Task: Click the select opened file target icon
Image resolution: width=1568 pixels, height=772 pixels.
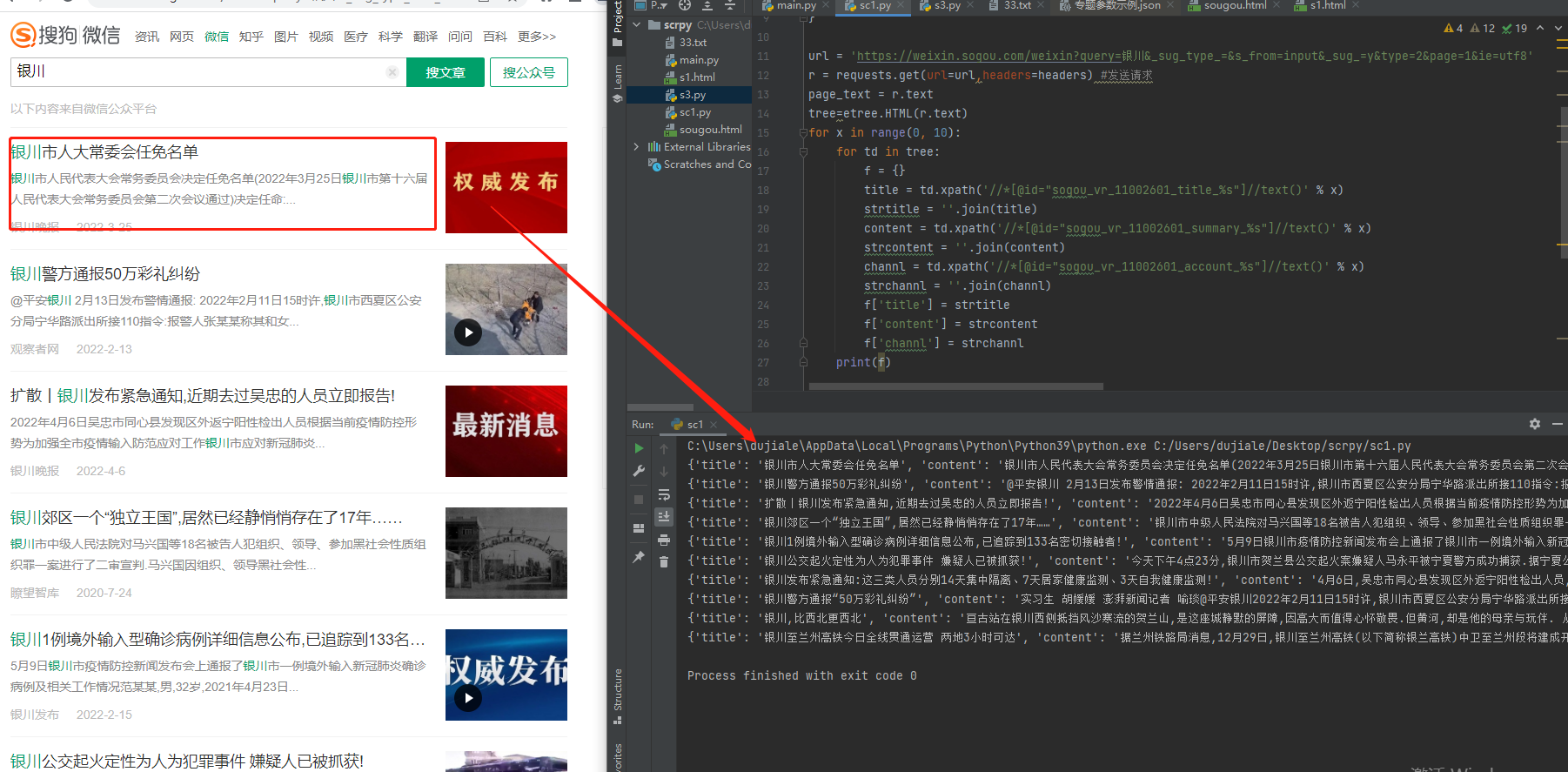Action: [685, 5]
